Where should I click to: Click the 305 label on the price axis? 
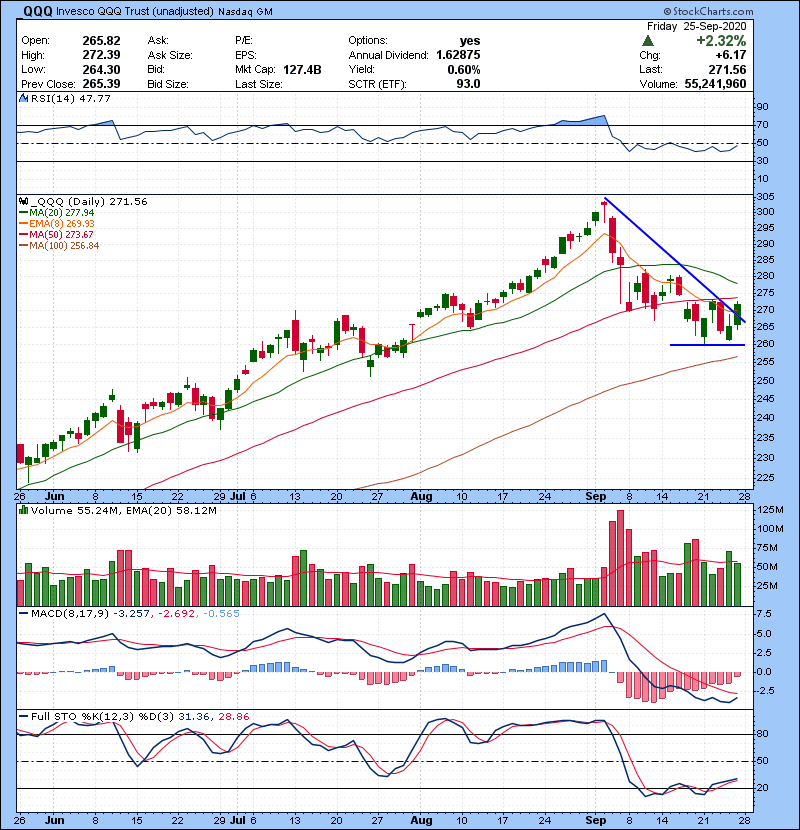coord(766,197)
